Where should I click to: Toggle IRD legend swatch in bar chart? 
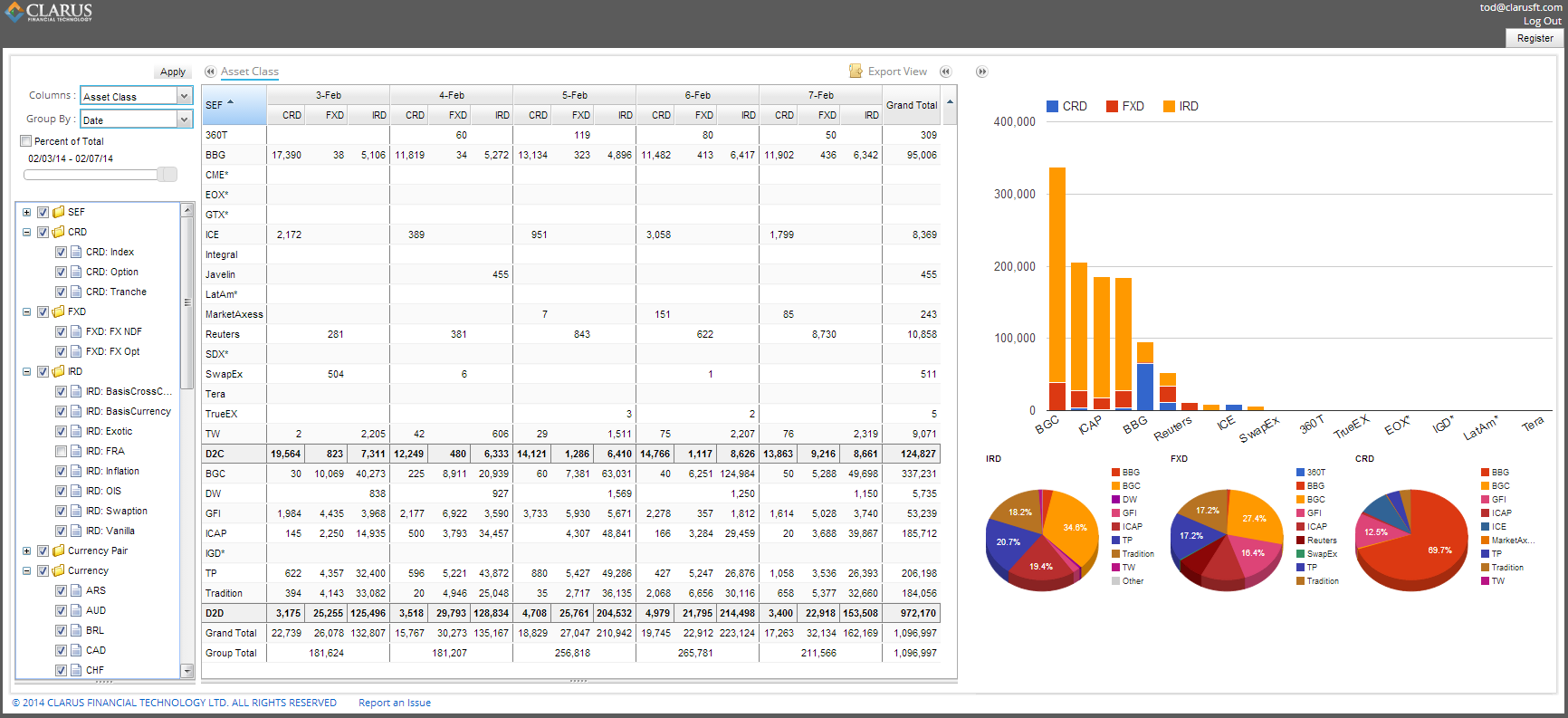(1169, 106)
